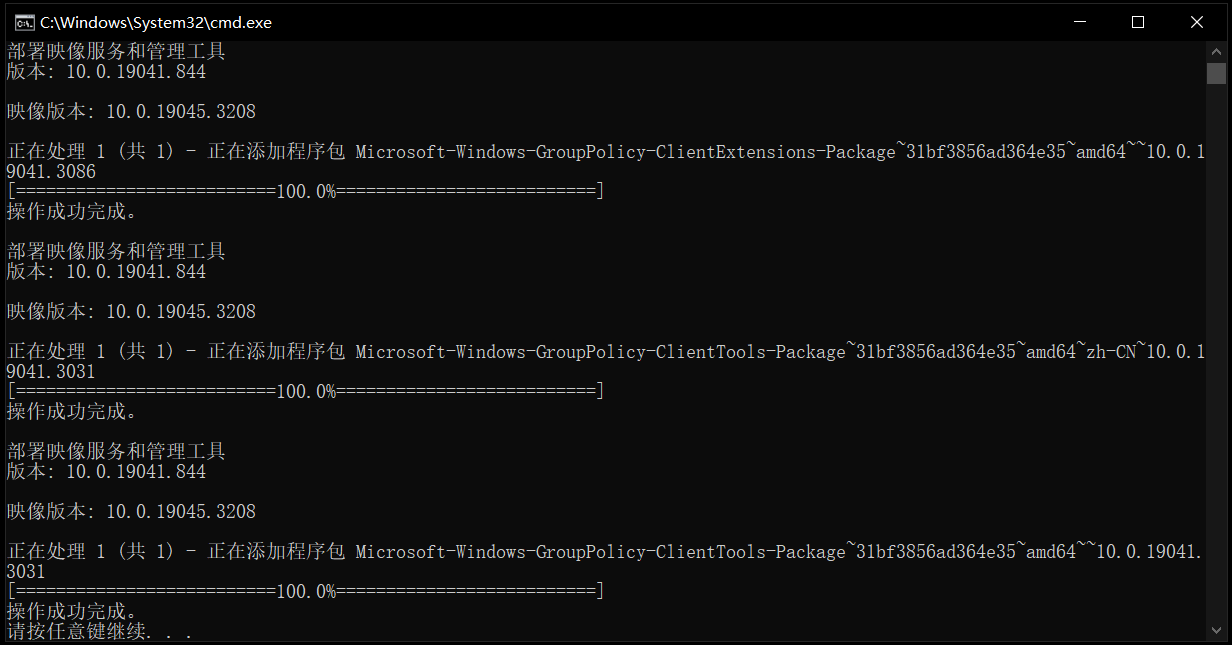
Task: Click the 操作成功完成 line above the 请按任意键继续 prompt
Action: 71,611
